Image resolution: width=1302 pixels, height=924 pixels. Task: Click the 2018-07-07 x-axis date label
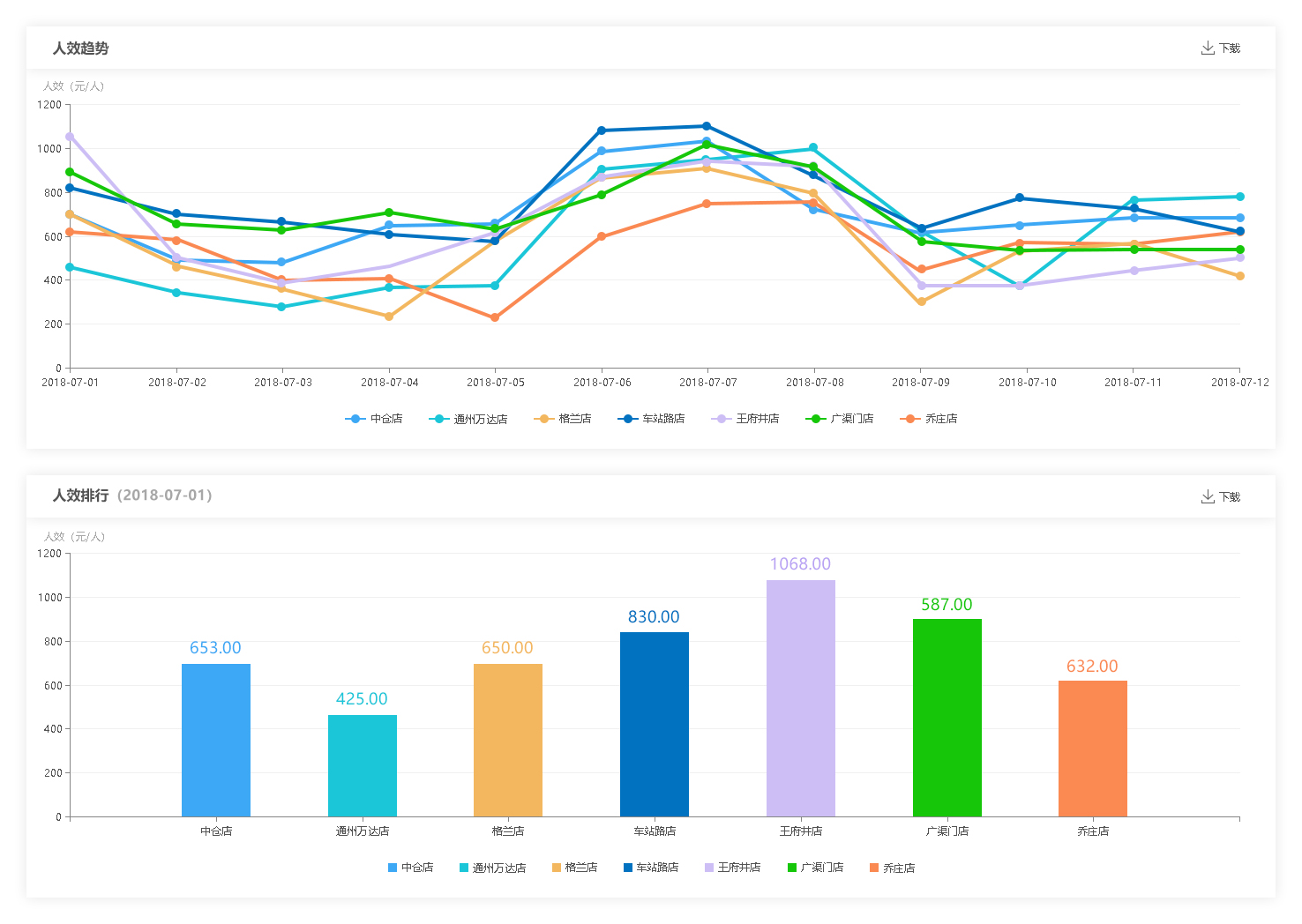click(x=708, y=383)
